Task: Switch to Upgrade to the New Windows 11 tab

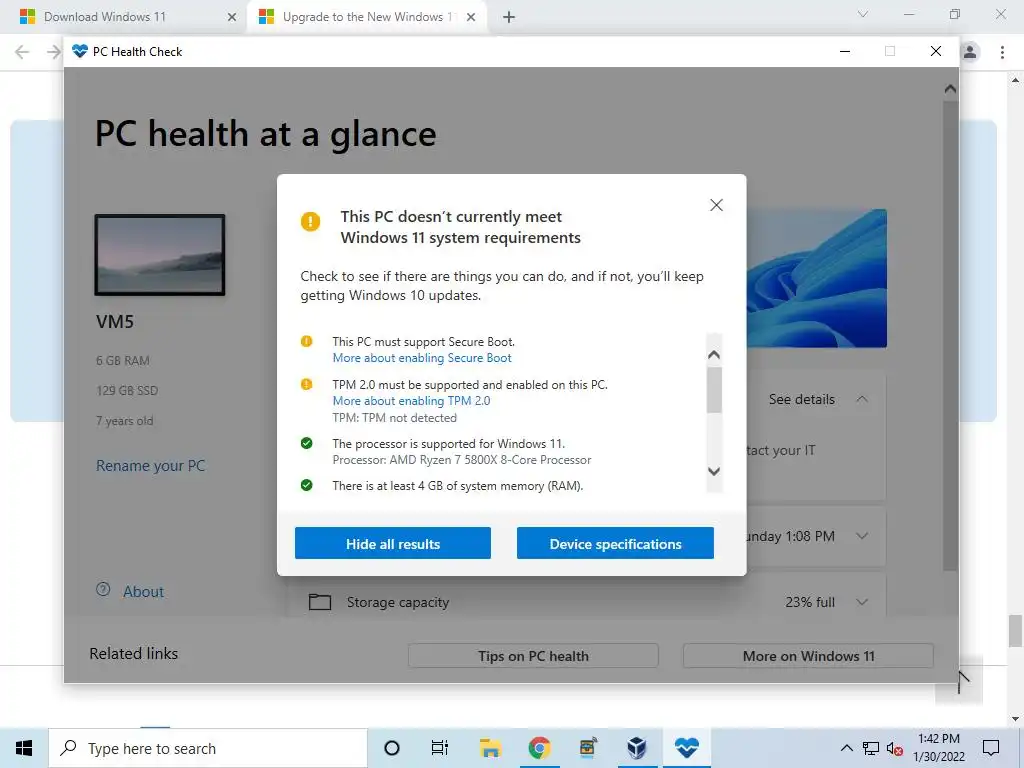Action: coord(368,17)
